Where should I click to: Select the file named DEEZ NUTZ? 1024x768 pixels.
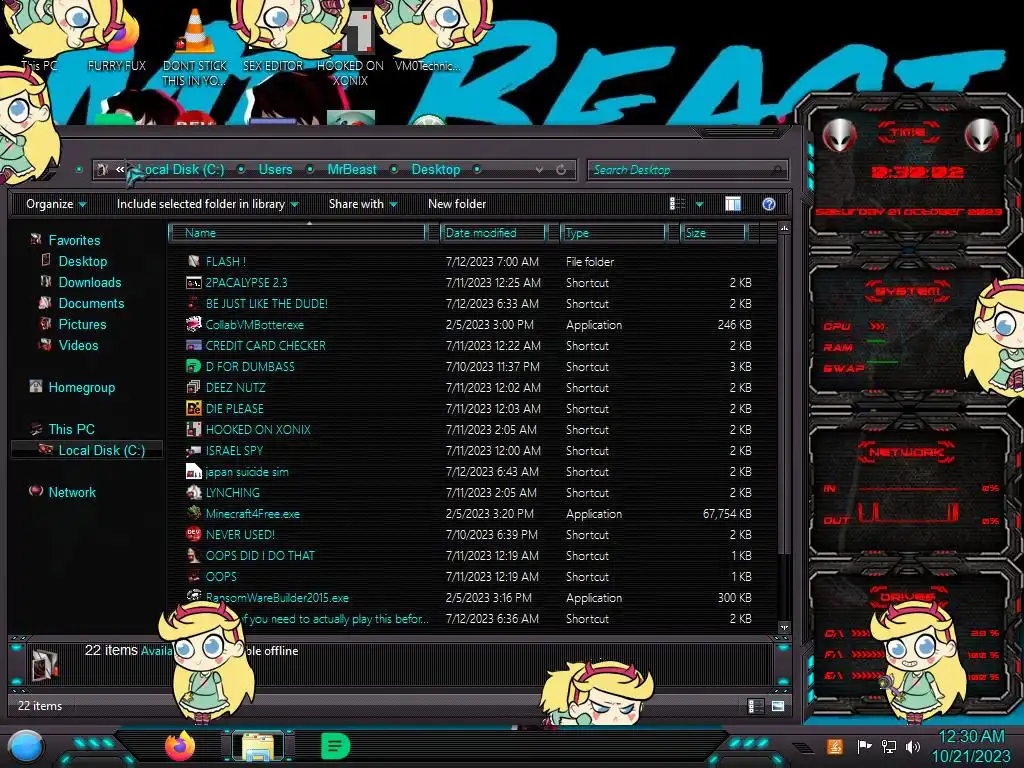pos(236,387)
